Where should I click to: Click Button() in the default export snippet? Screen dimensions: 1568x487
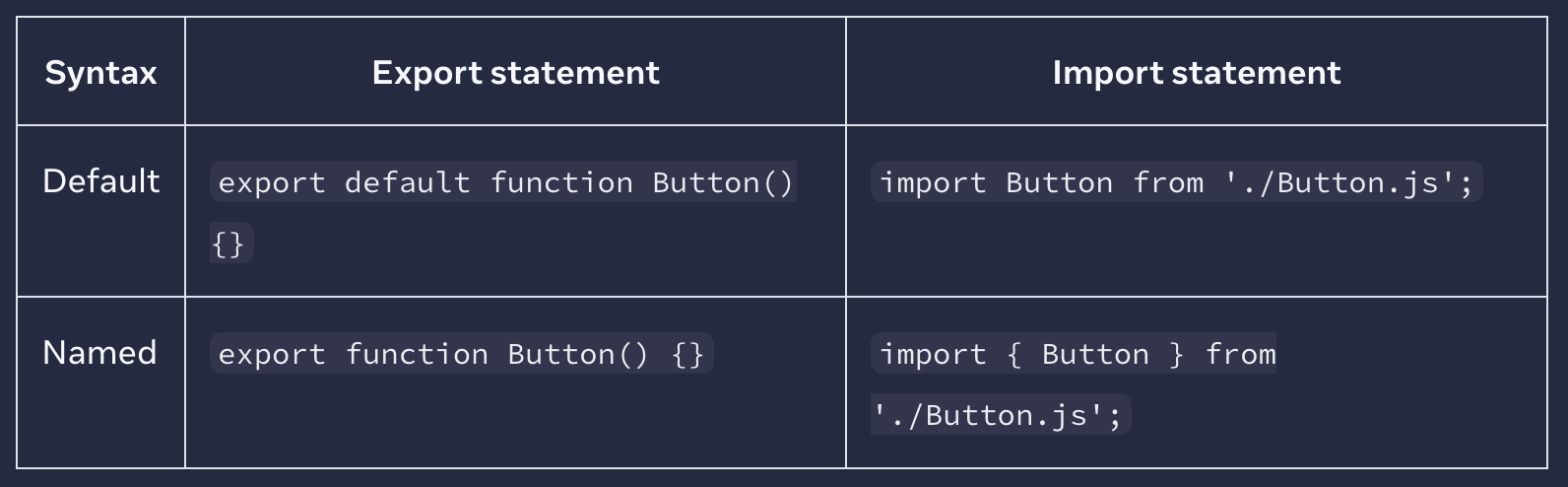(723, 182)
